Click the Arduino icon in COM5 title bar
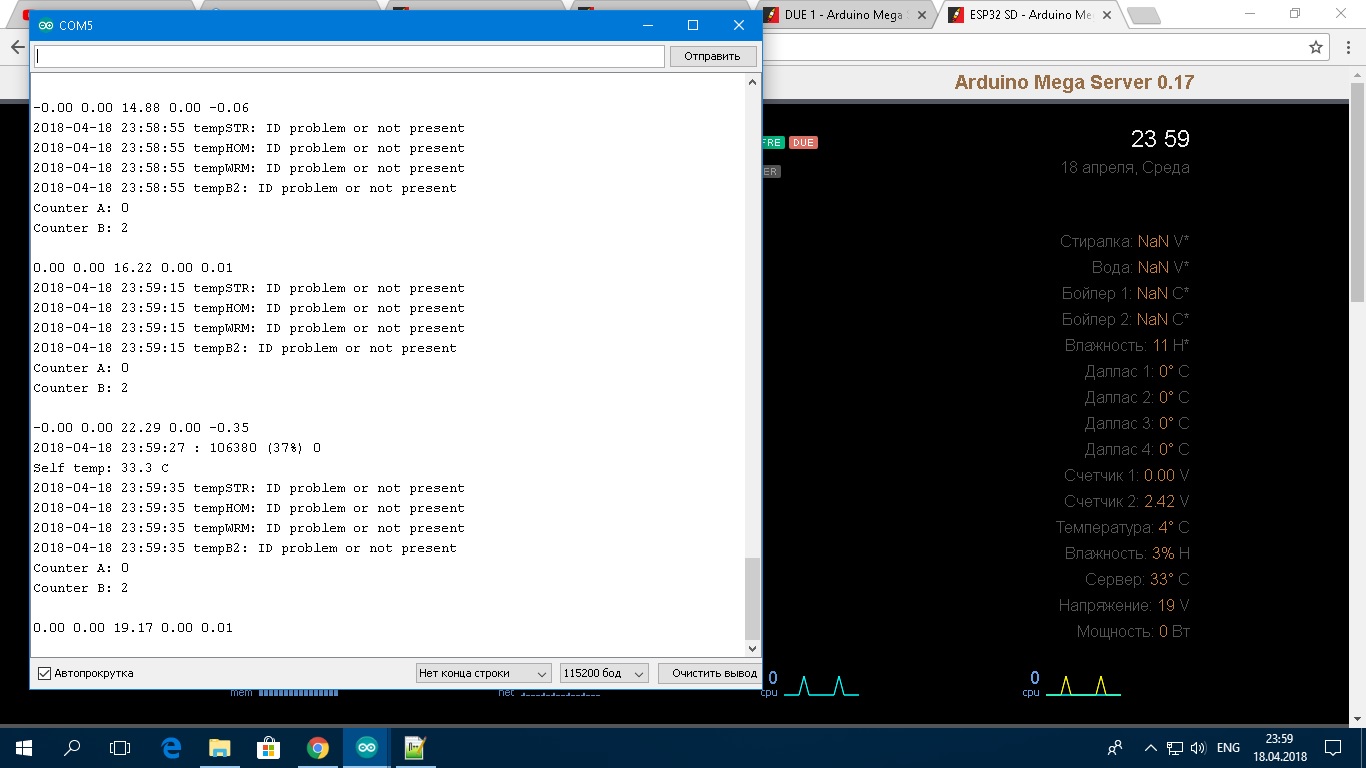Screen dimensions: 1366x768 [x=45, y=25]
